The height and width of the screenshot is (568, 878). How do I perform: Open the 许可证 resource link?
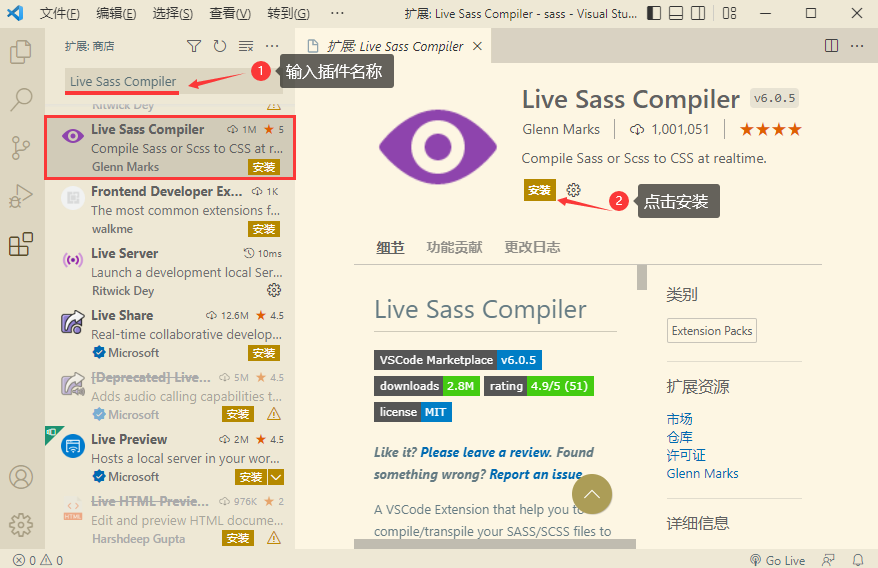[x=686, y=455]
